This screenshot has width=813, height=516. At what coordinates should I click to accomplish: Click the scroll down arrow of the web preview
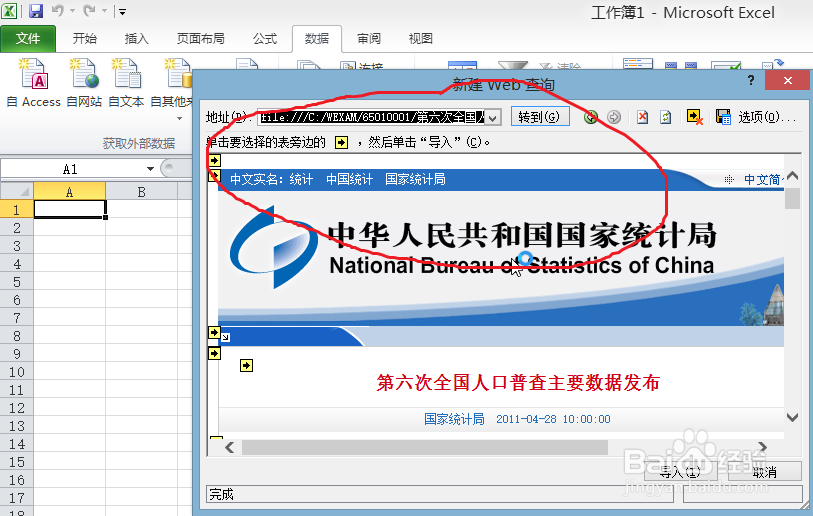(792, 417)
